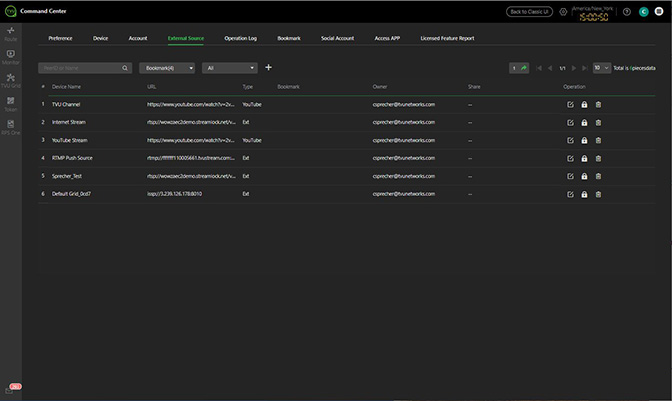Edit the Default Grid_0cd7 source
672x401 pixels.
point(570,194)
